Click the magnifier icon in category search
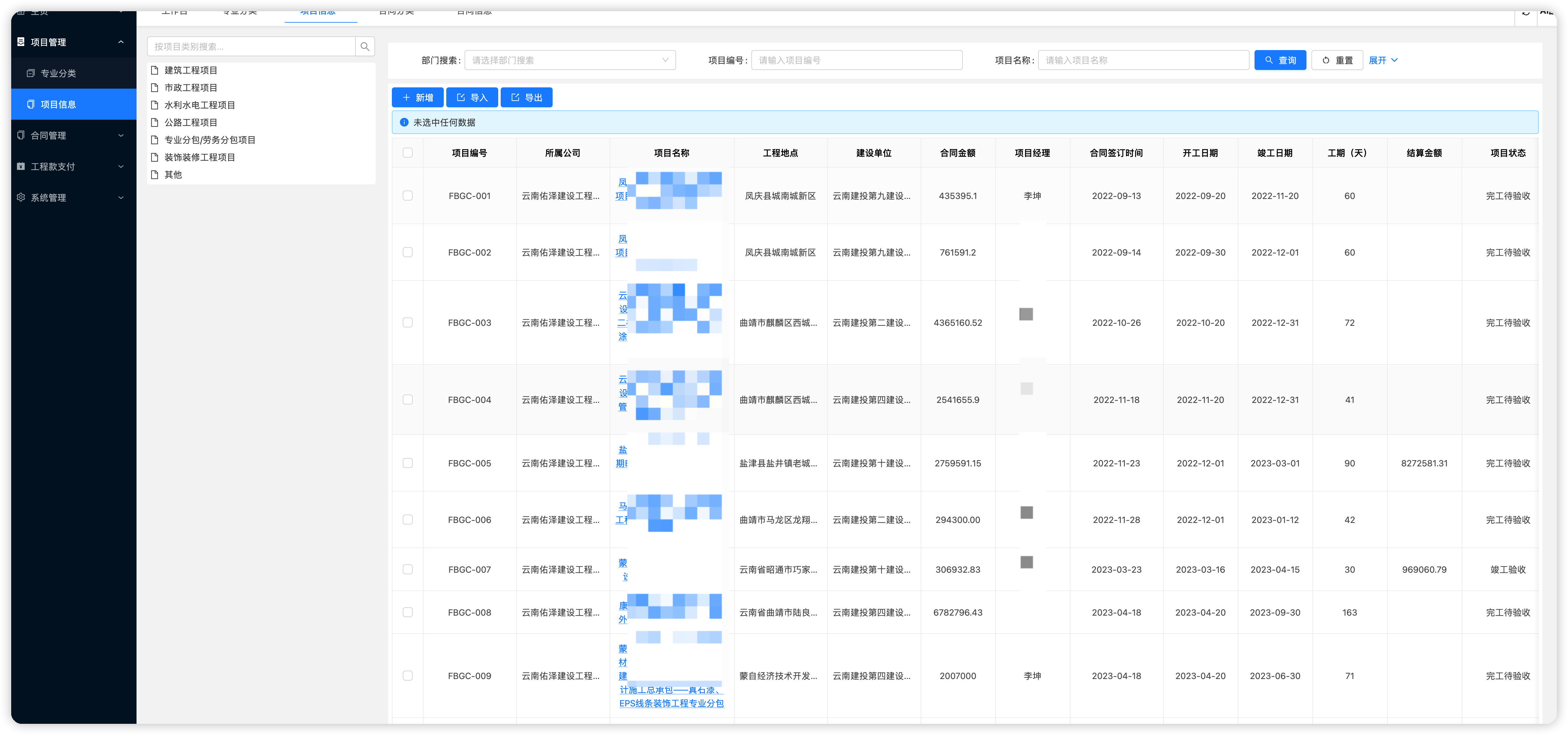Viewport: 1568px width, 735px height. click(364, 46)
